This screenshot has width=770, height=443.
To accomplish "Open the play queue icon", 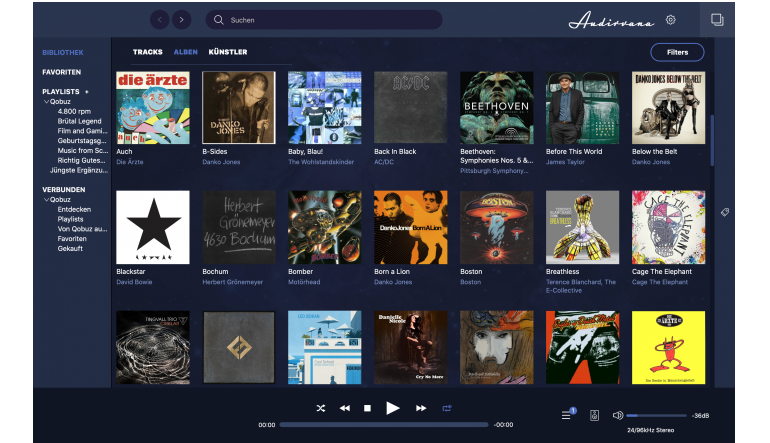I will (566, 415).
